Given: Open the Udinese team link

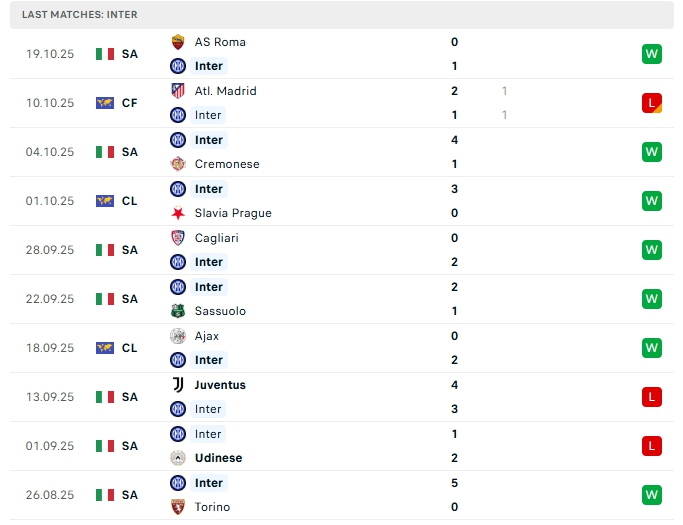Looking at the screenshot, I should [x=218, y=458].
